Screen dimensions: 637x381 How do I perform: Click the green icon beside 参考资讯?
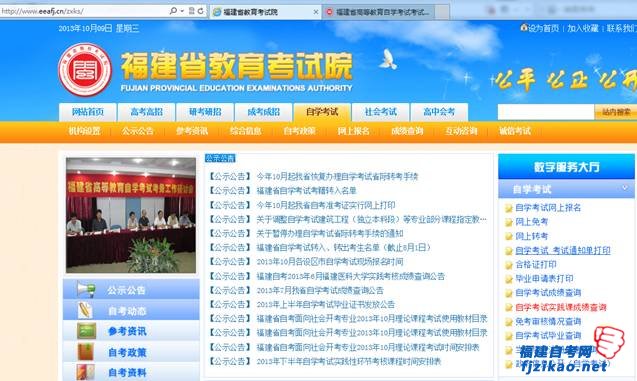(86, 331)
